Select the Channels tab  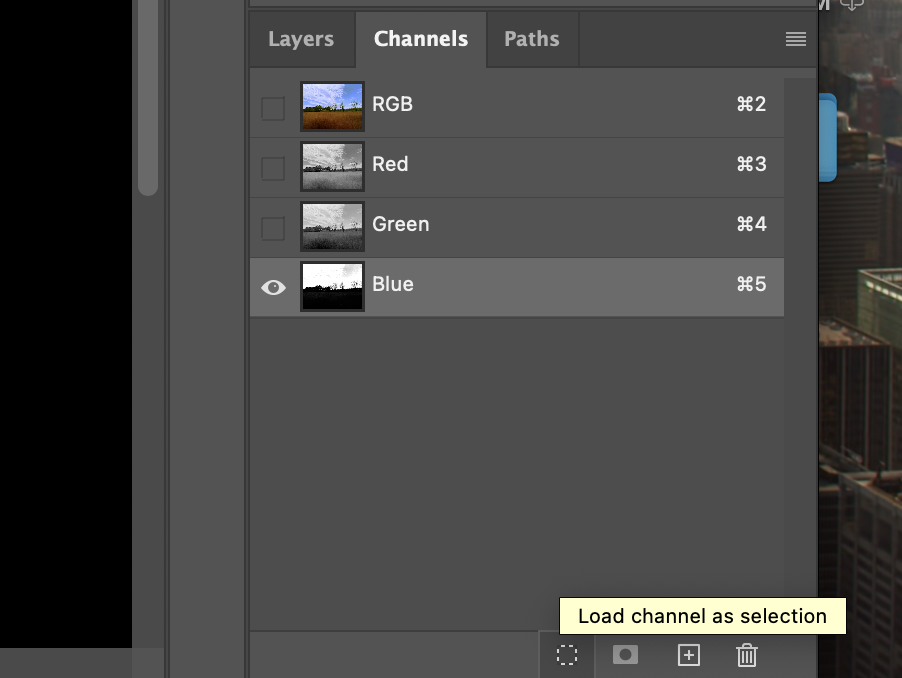pyautogui.click(x=421, y=39)
